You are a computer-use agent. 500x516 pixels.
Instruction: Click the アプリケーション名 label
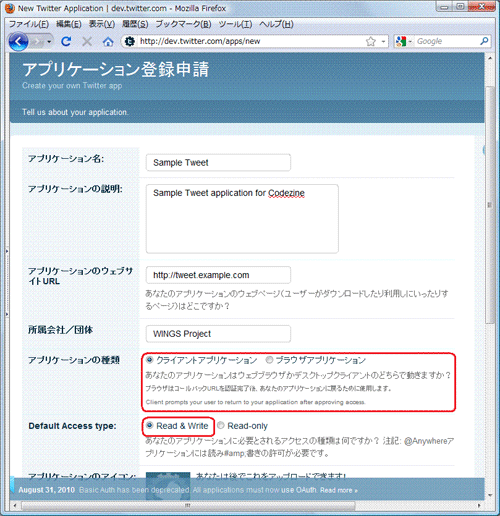click(x=66, y=159)
